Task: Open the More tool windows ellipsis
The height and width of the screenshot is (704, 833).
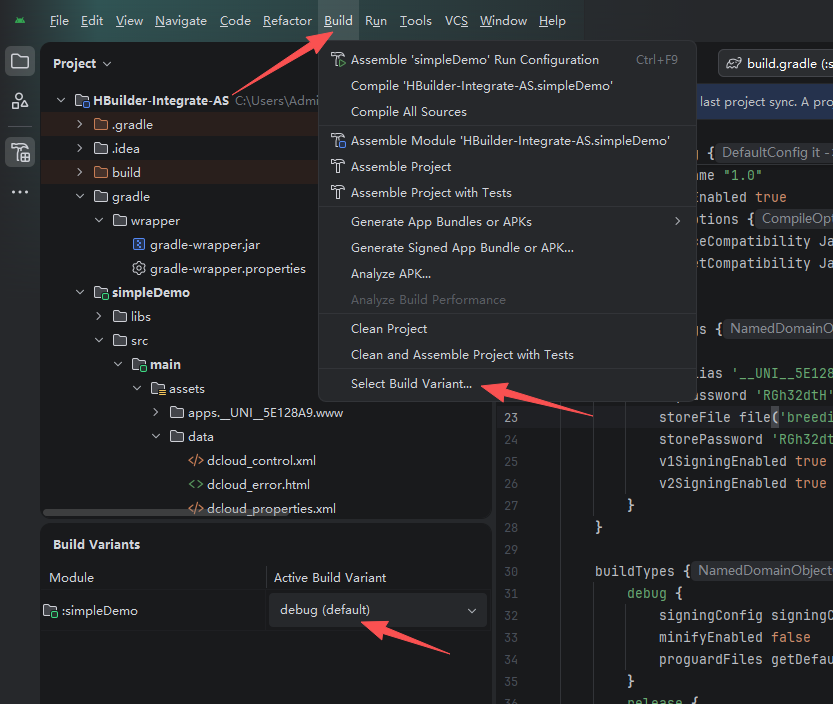Action: [20, 192]
